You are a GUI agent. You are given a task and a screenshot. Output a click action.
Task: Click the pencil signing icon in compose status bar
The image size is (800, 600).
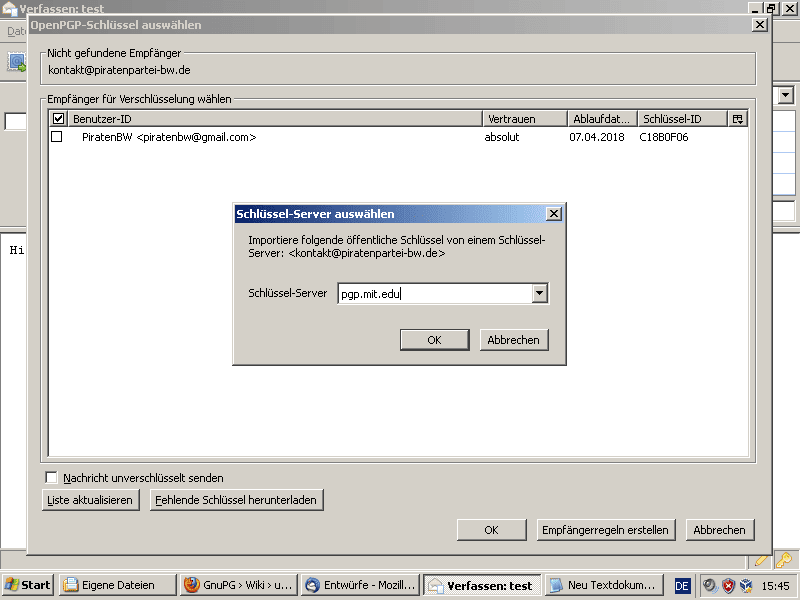(761, 560)
